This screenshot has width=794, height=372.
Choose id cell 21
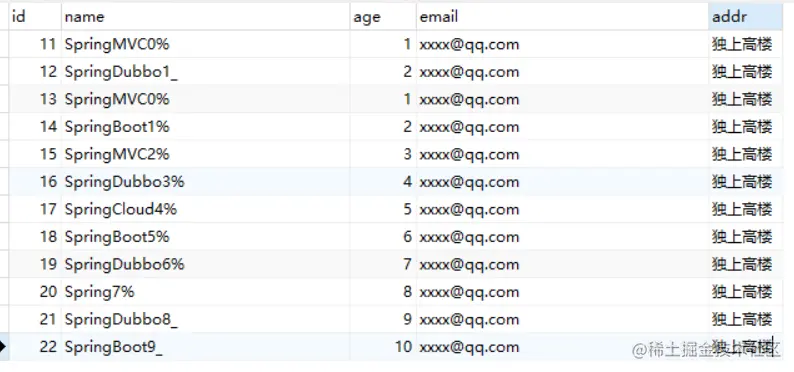point(35,319)
